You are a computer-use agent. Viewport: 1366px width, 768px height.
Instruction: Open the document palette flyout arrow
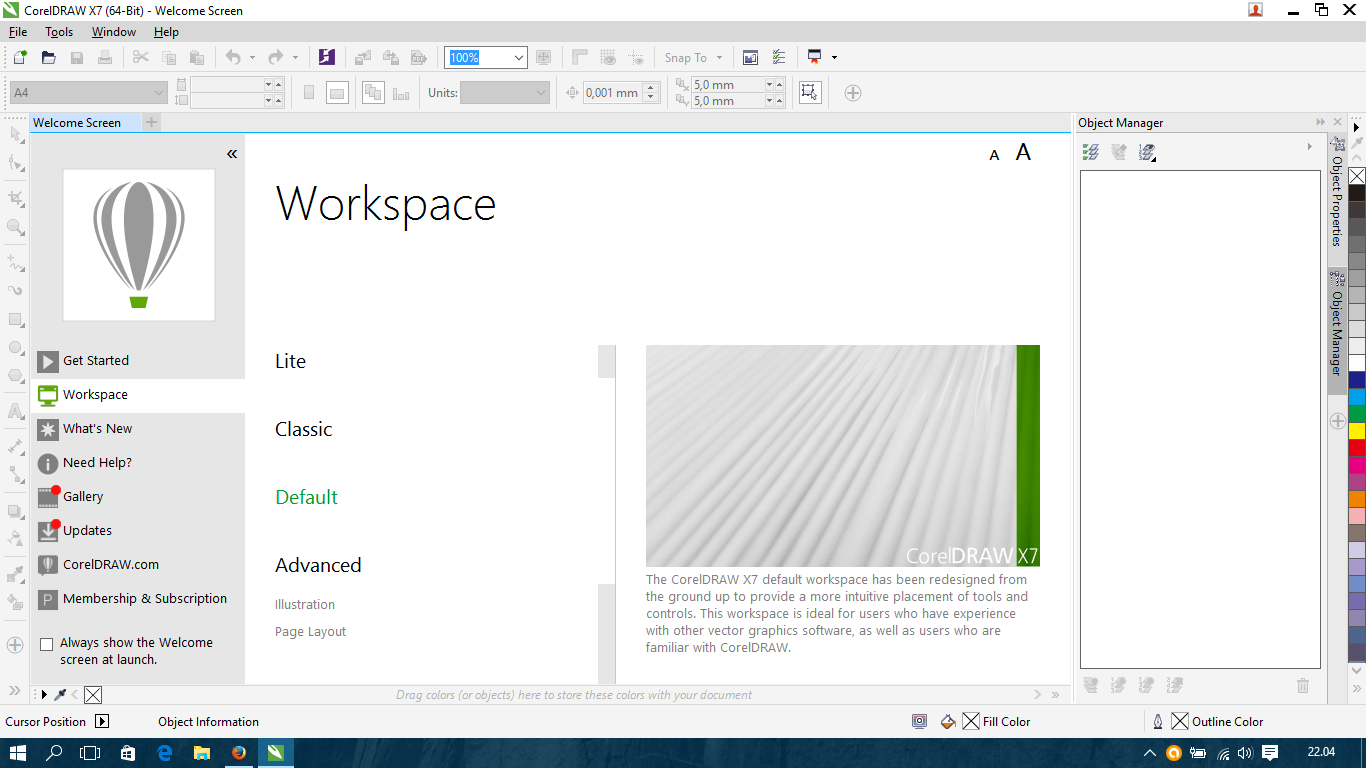[x=44, y=694]
